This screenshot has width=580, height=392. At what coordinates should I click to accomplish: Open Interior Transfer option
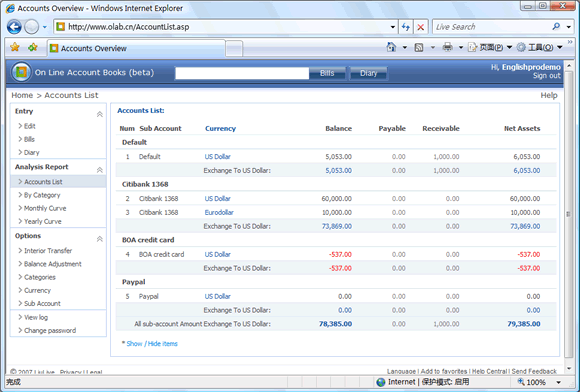click(x=48, y=251)
